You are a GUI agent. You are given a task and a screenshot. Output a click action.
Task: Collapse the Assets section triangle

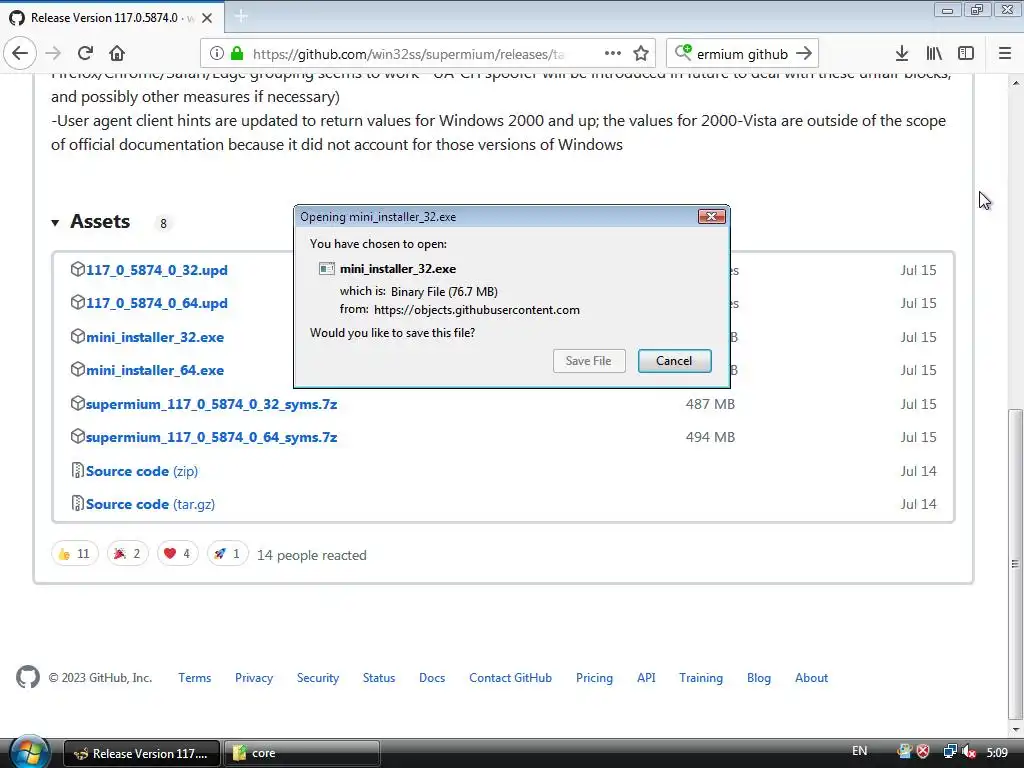coord(56,223)
